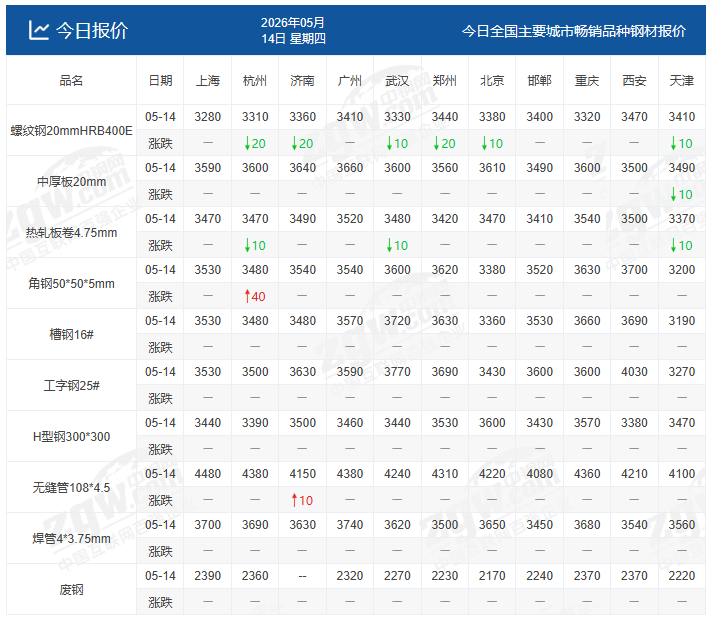
Task: Click 废钢 Jinan empty price --
Action: 302,576
